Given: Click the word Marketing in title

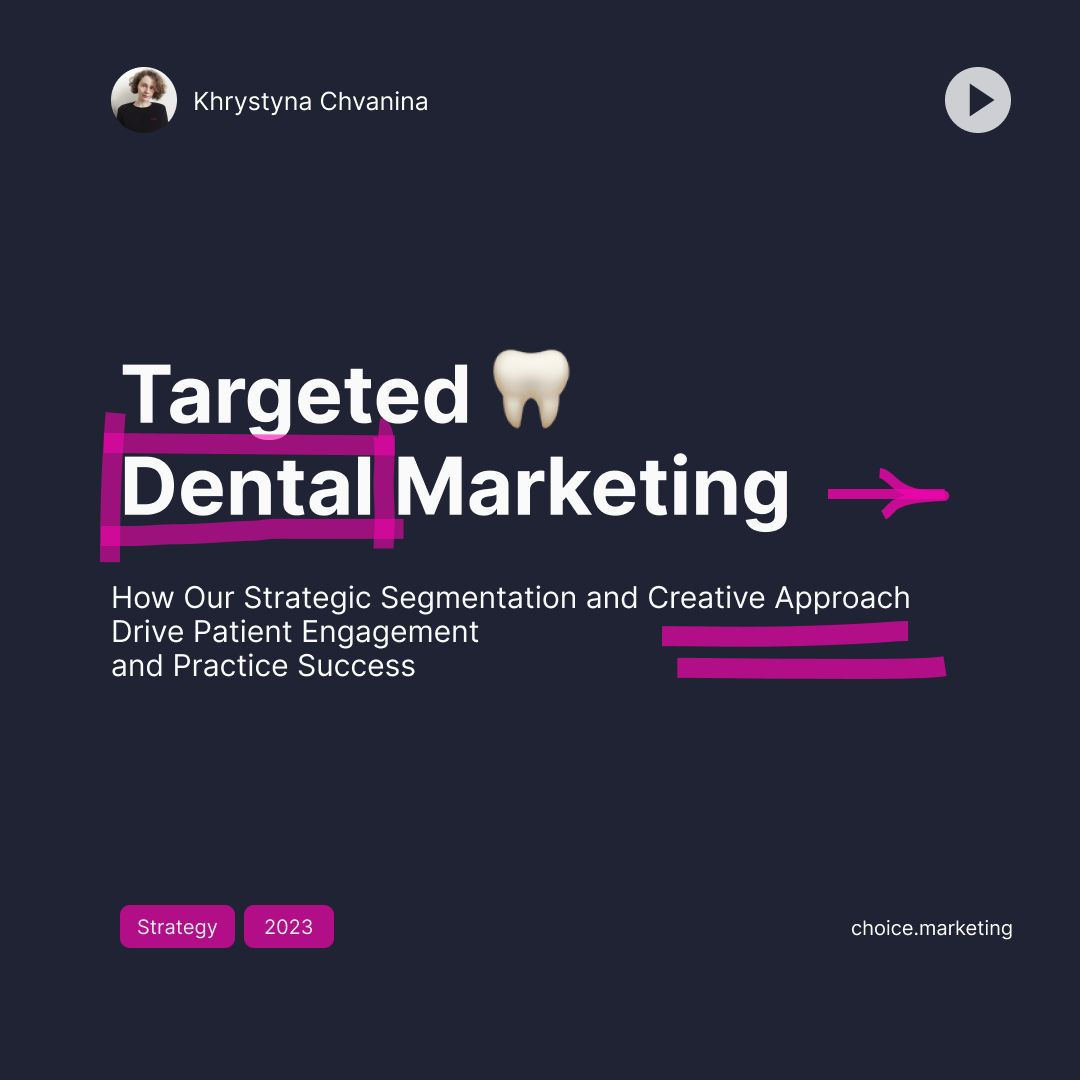Looking at the screenshot, I should click(x=593, y=492).
